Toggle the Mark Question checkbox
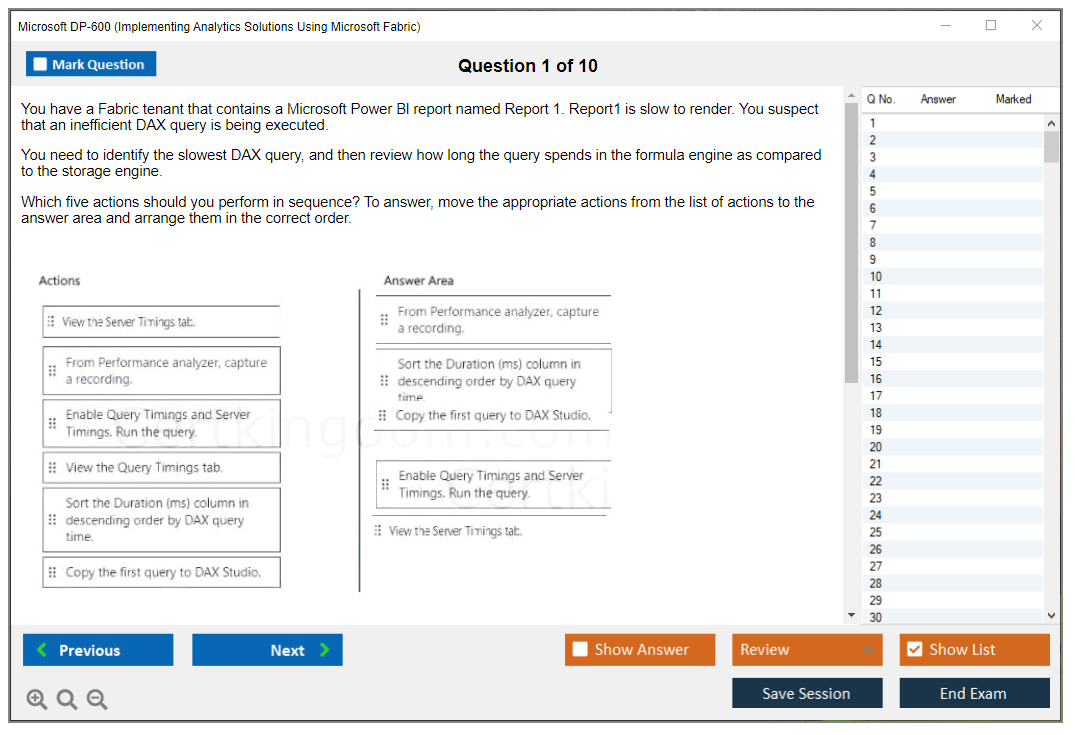The height and width of the screenshot is (735, 1075). [x=41, y=63]
